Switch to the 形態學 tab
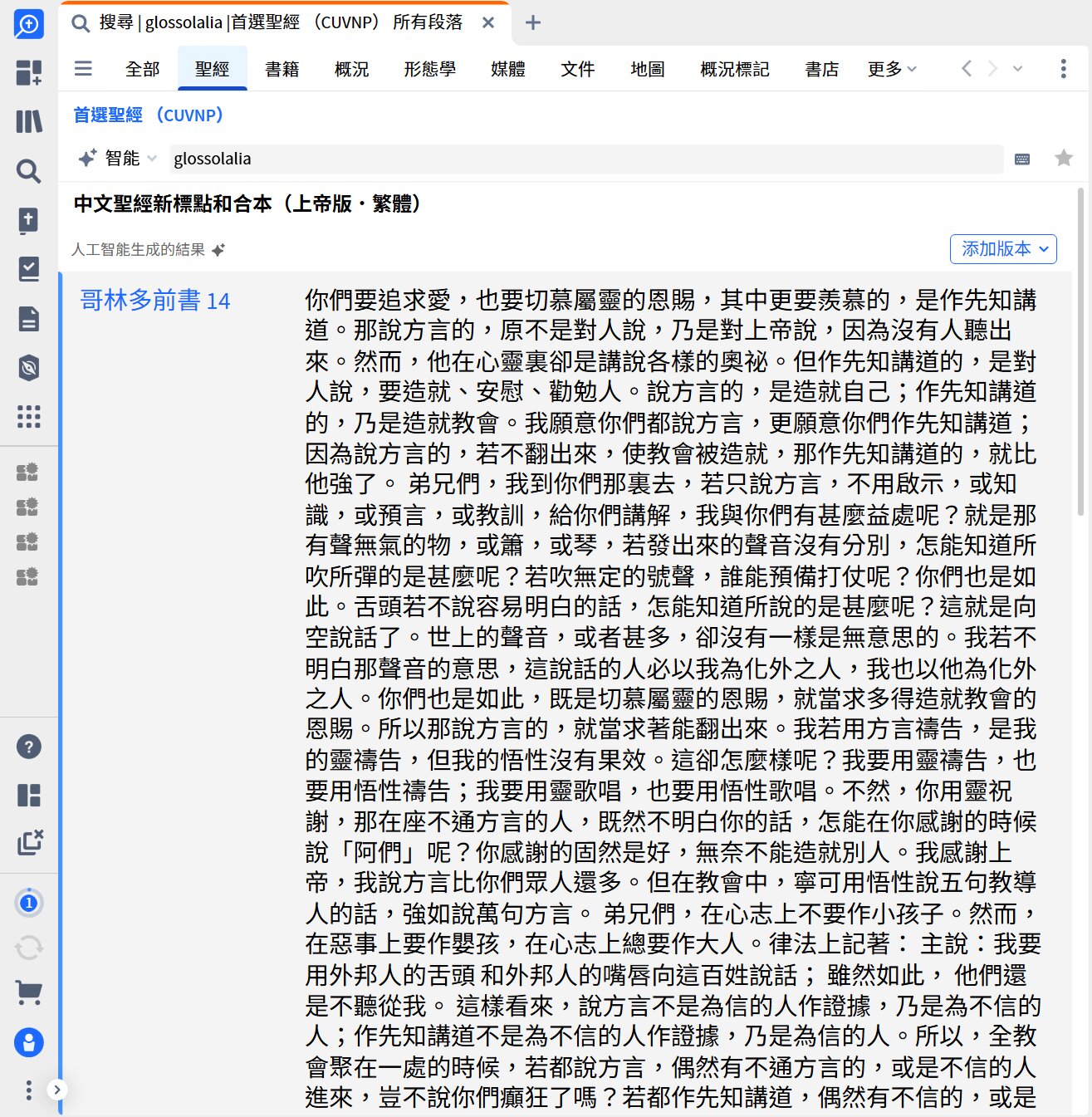 [x=429, y=69]
